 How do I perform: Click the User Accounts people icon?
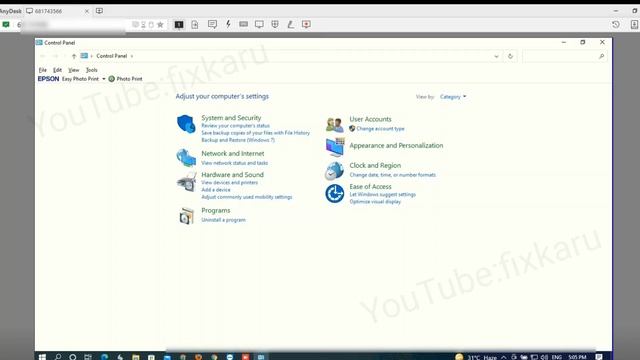[x=334, y=124]
